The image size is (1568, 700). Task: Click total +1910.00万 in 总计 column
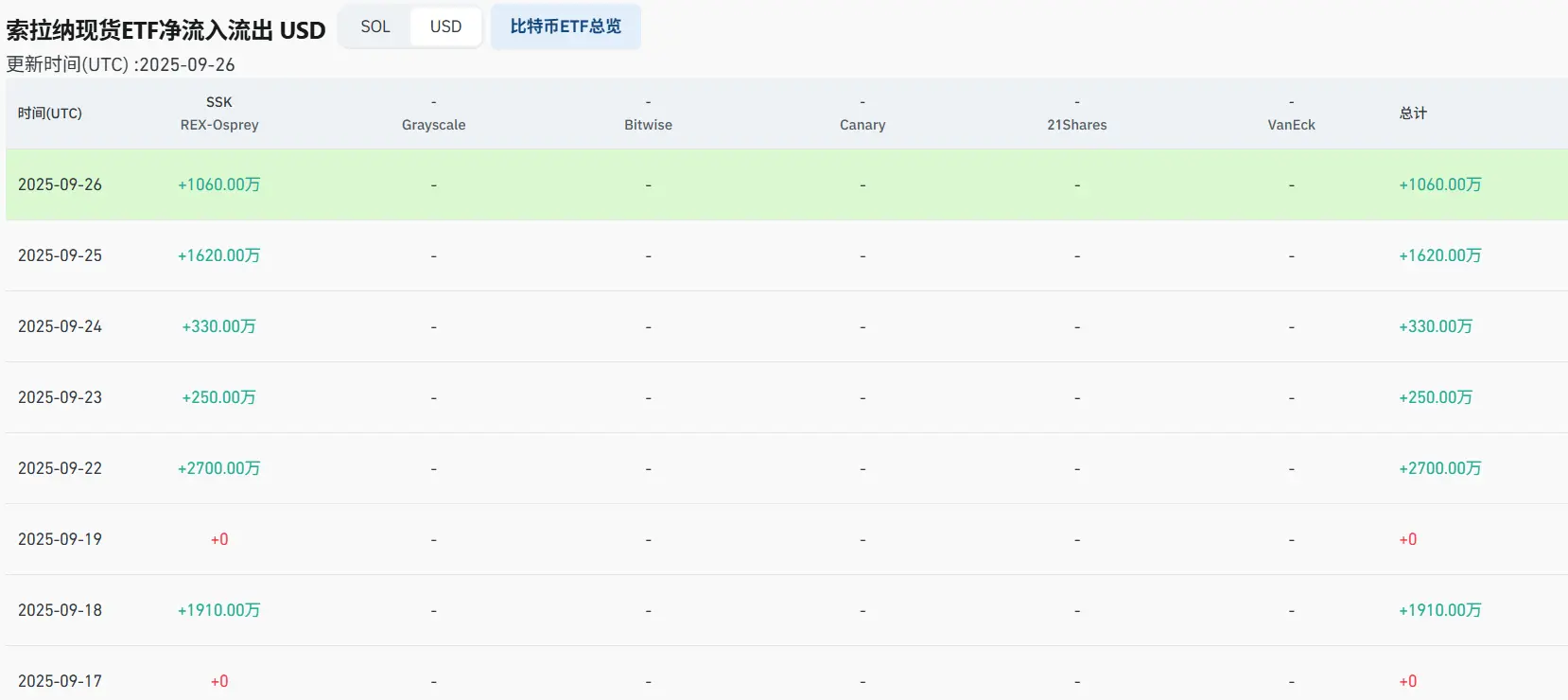(1440, 610)
